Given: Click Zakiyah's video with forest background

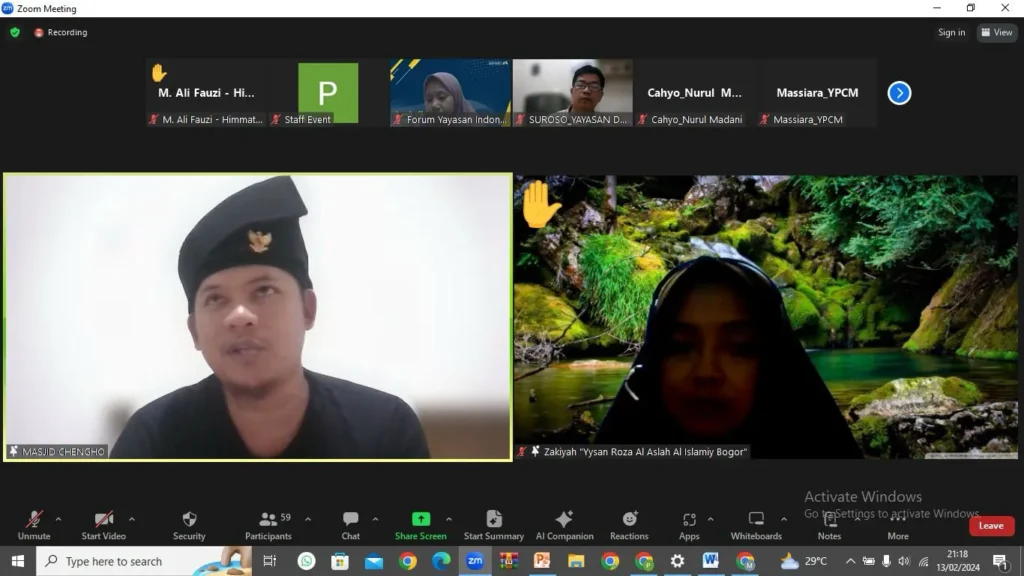Looking at the screenshot, I should tap(766, 317).
